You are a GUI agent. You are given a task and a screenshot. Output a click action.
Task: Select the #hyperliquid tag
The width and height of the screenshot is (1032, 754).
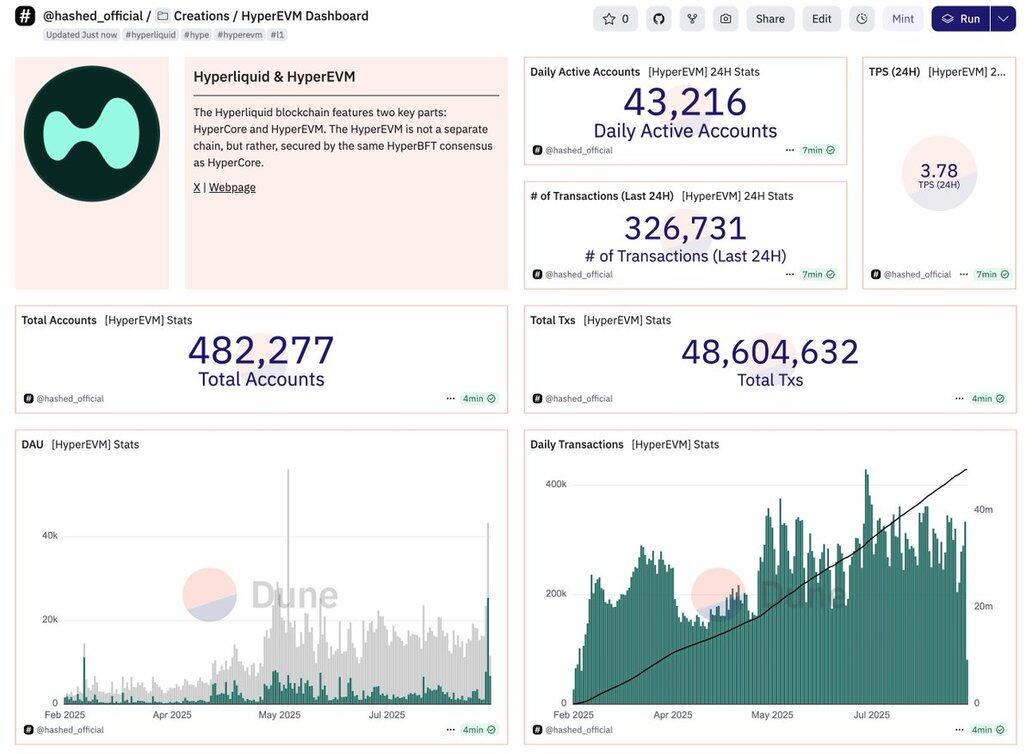pos(151,35)
